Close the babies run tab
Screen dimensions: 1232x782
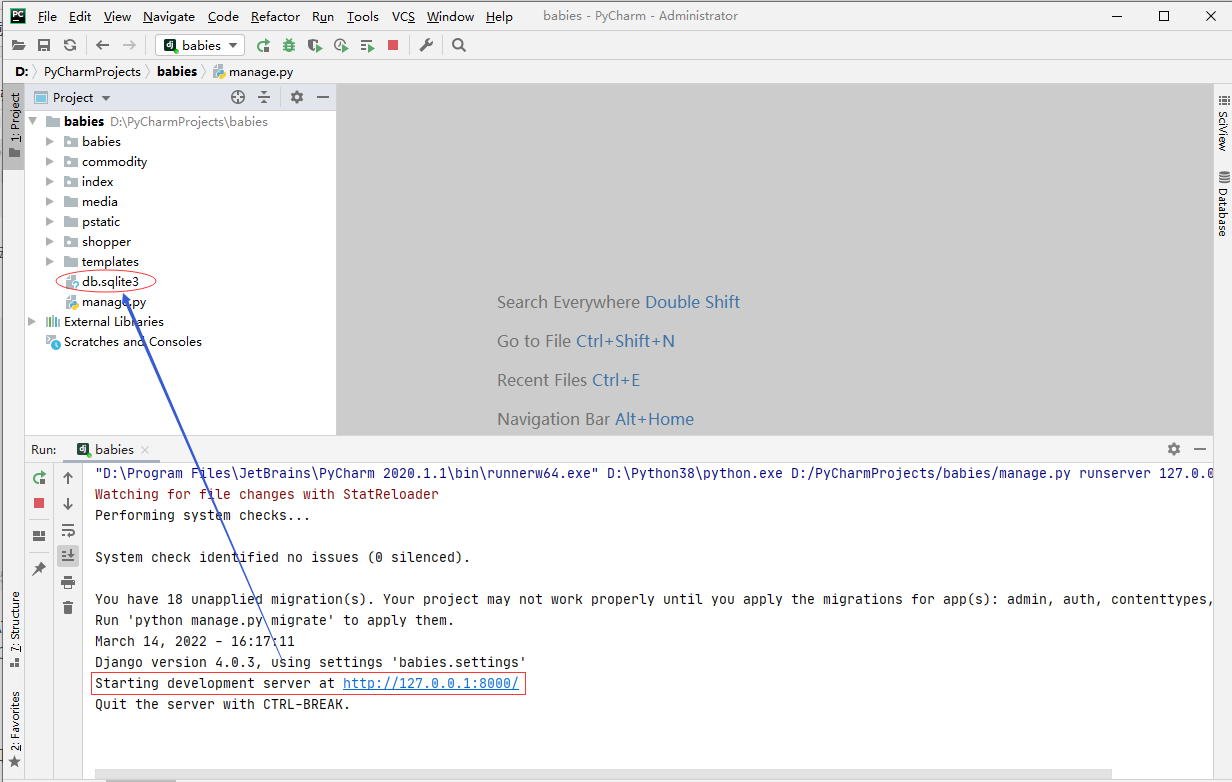coord(145,450)
